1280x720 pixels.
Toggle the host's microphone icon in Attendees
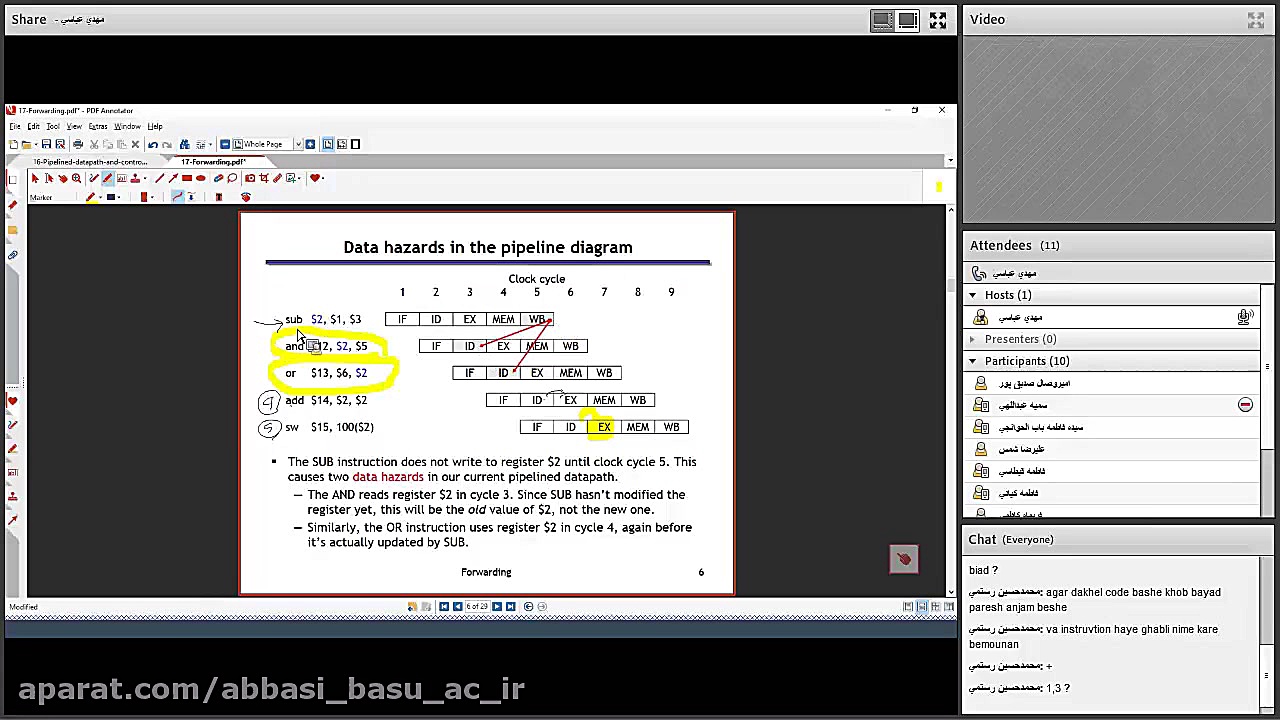(x=1245, y=317)
